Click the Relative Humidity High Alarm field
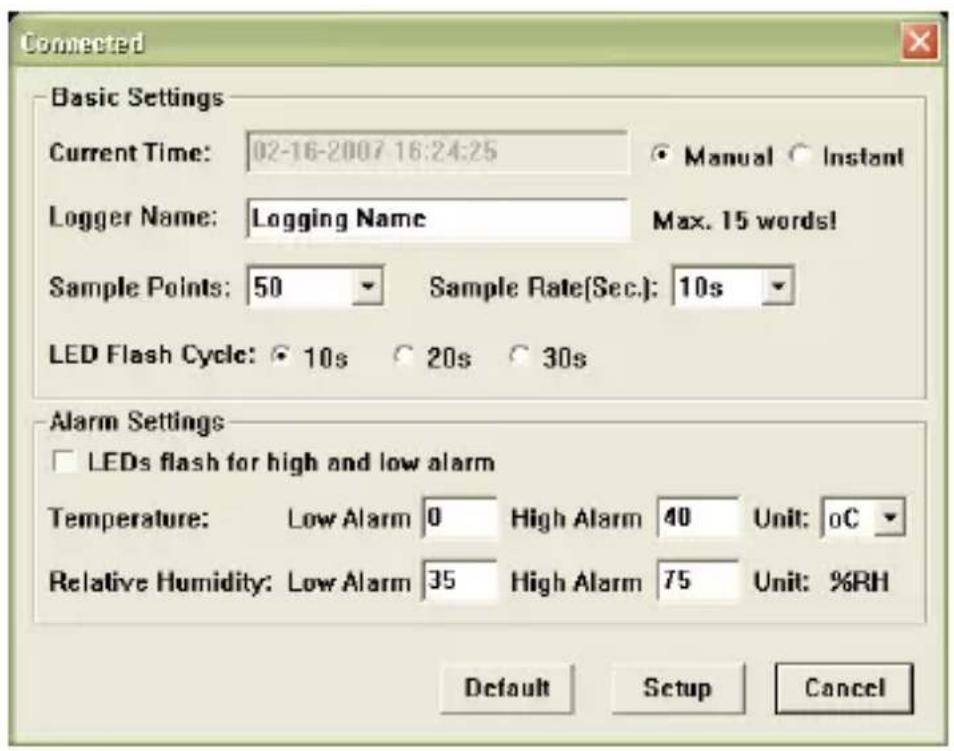The image size is (954, 751). 698,581
